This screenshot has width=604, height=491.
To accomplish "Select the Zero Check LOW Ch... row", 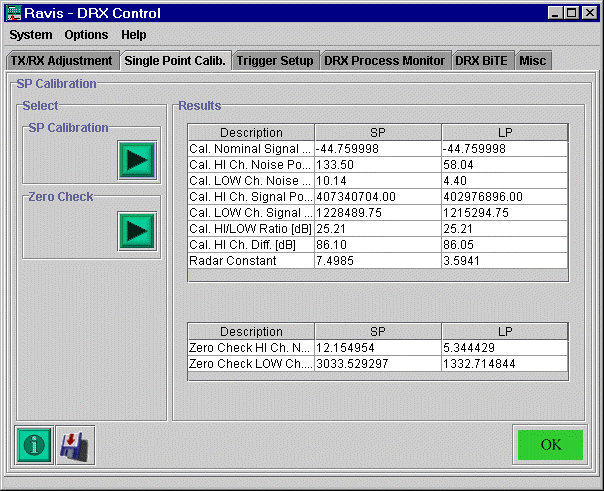I will click(x=378, y=364).
